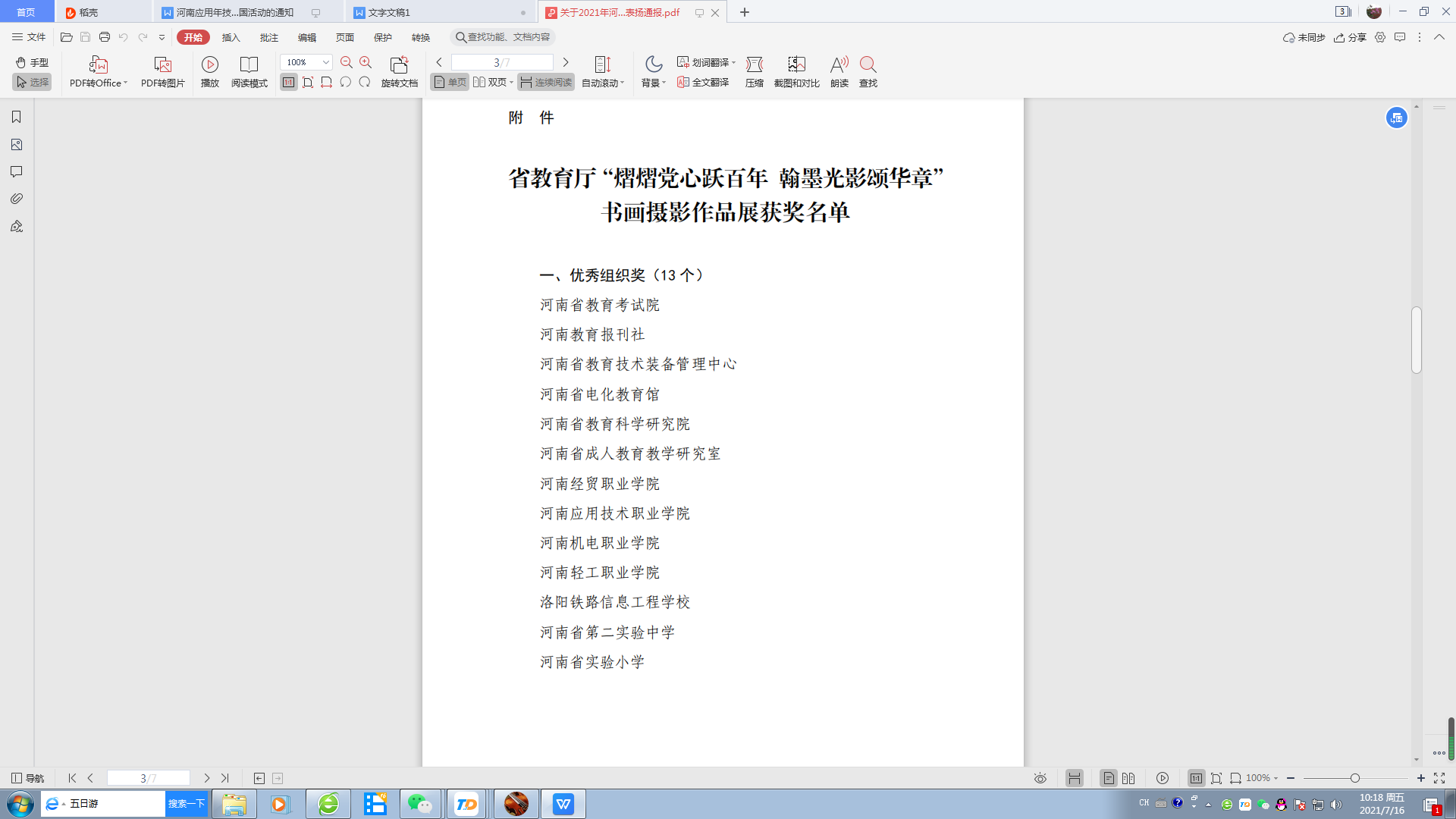Click the 分享 share button
This screenshot has height=819, width=1456.
(1351, 37)
